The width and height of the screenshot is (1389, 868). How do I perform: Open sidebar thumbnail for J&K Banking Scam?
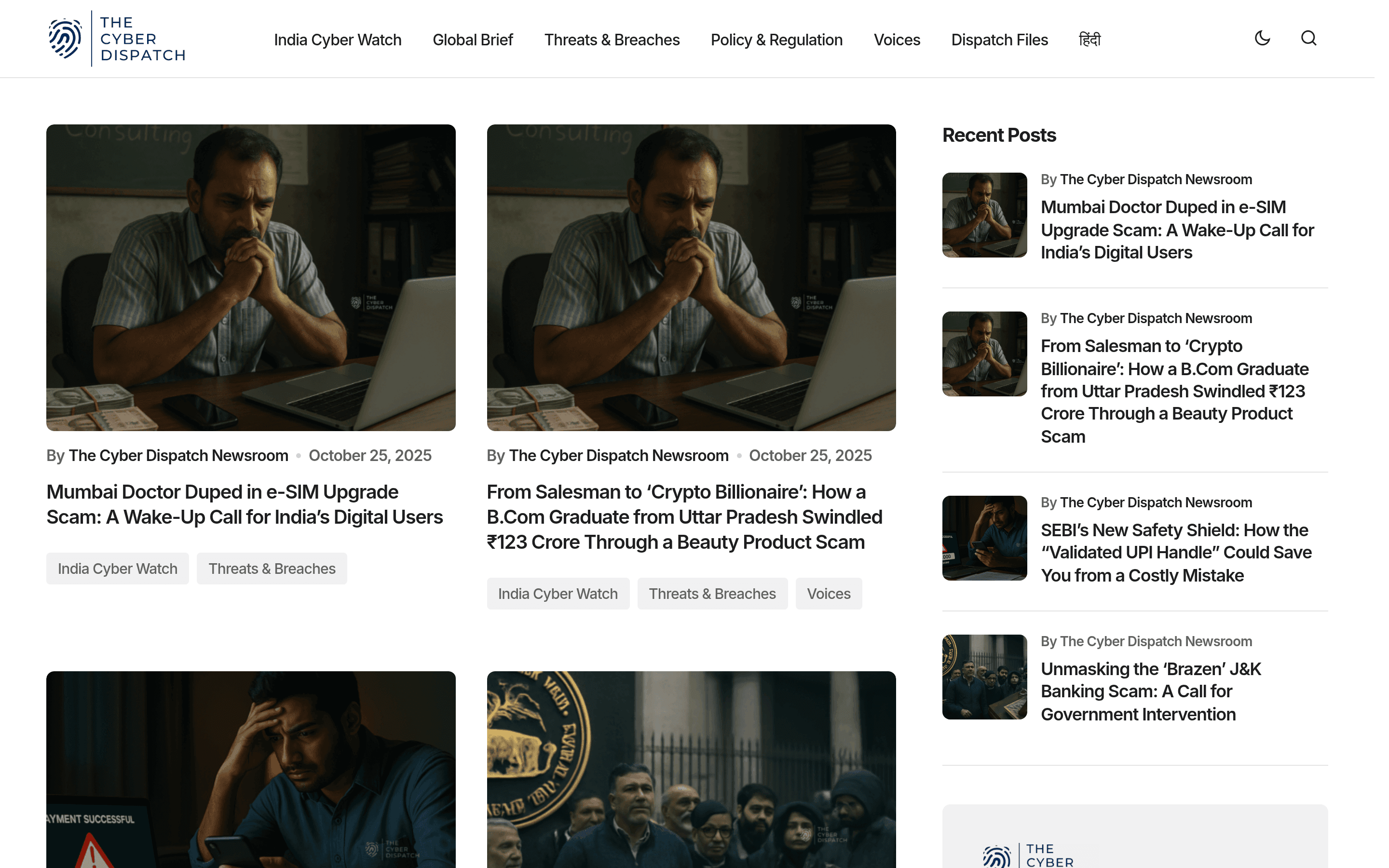pyautogui.click(x=984, y=677)
